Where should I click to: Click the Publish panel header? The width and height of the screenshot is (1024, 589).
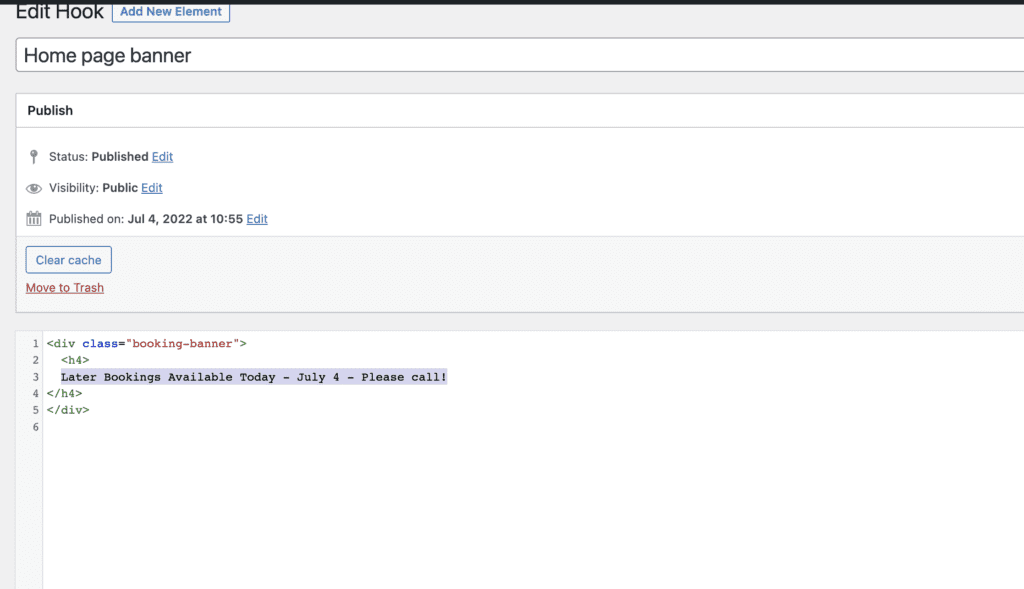520,110
